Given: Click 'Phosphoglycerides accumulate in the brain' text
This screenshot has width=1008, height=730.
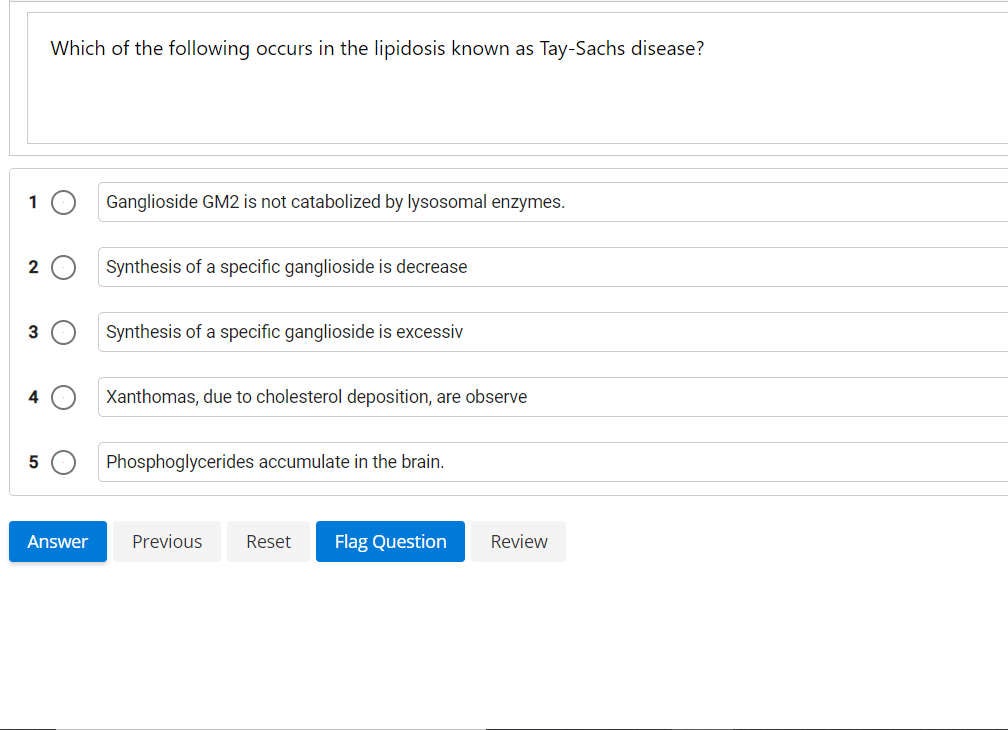Looking at the screenshot, I should coord(275,462).
